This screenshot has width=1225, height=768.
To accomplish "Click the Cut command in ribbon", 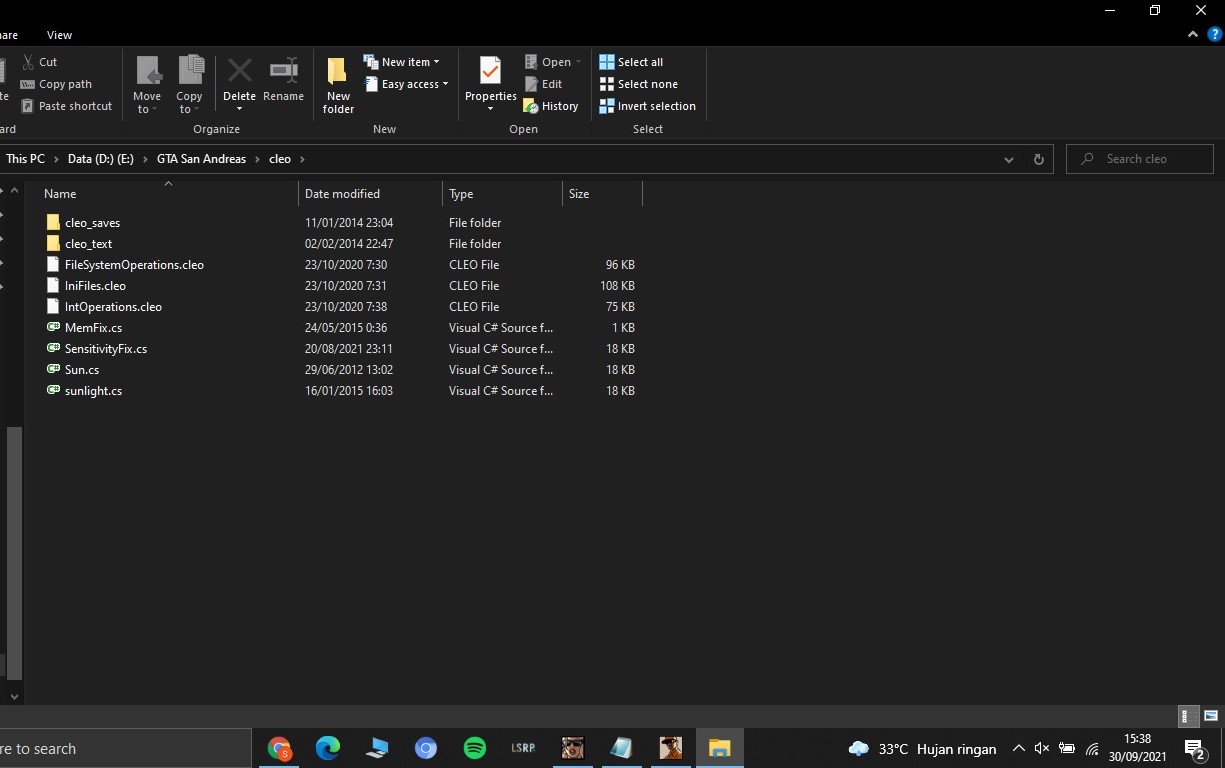I will [x=40, y=62].
